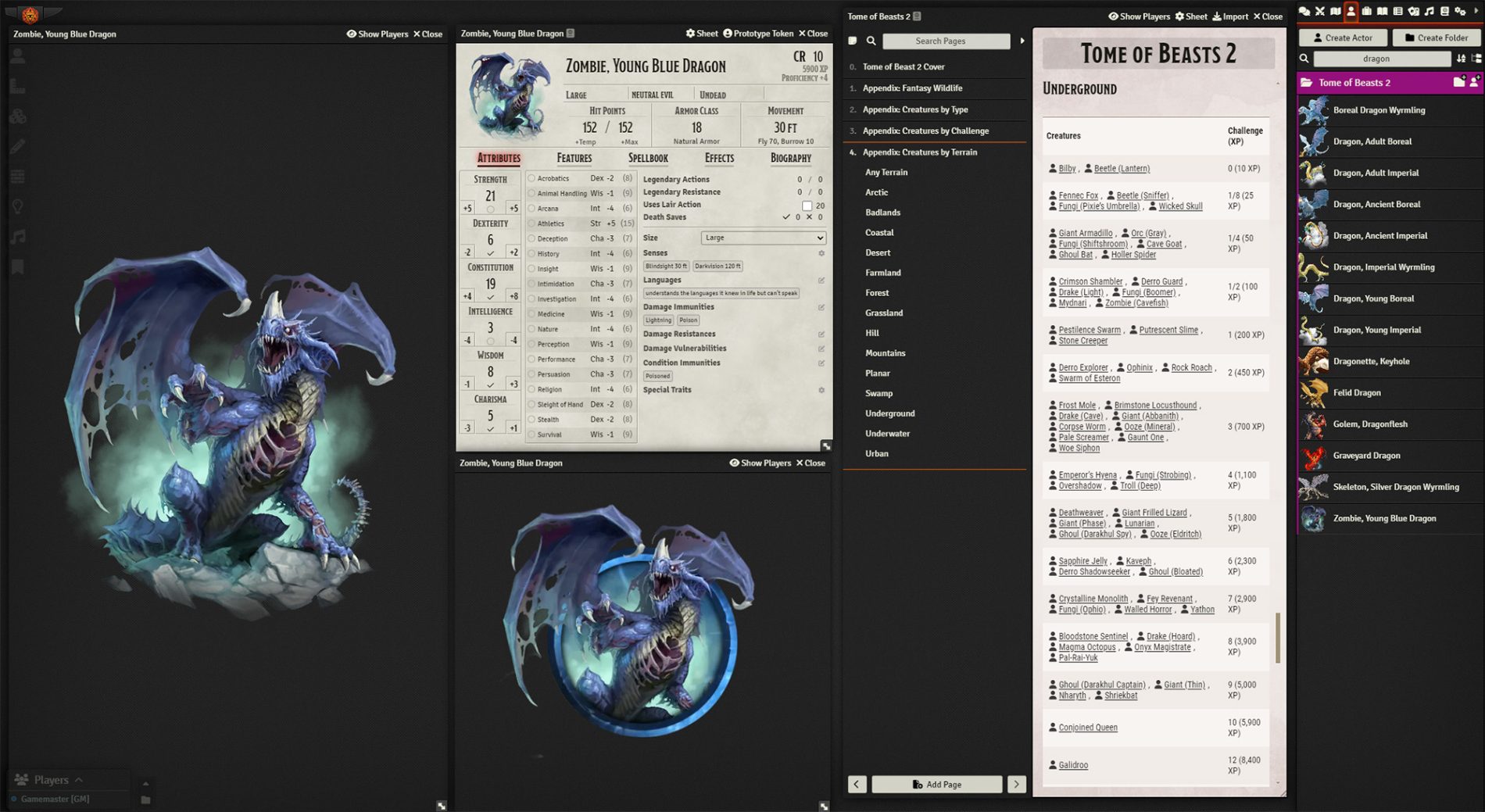Open Dragonette, Keyhole actor entry
The image size is (1485, 812).
[1390, 361]
